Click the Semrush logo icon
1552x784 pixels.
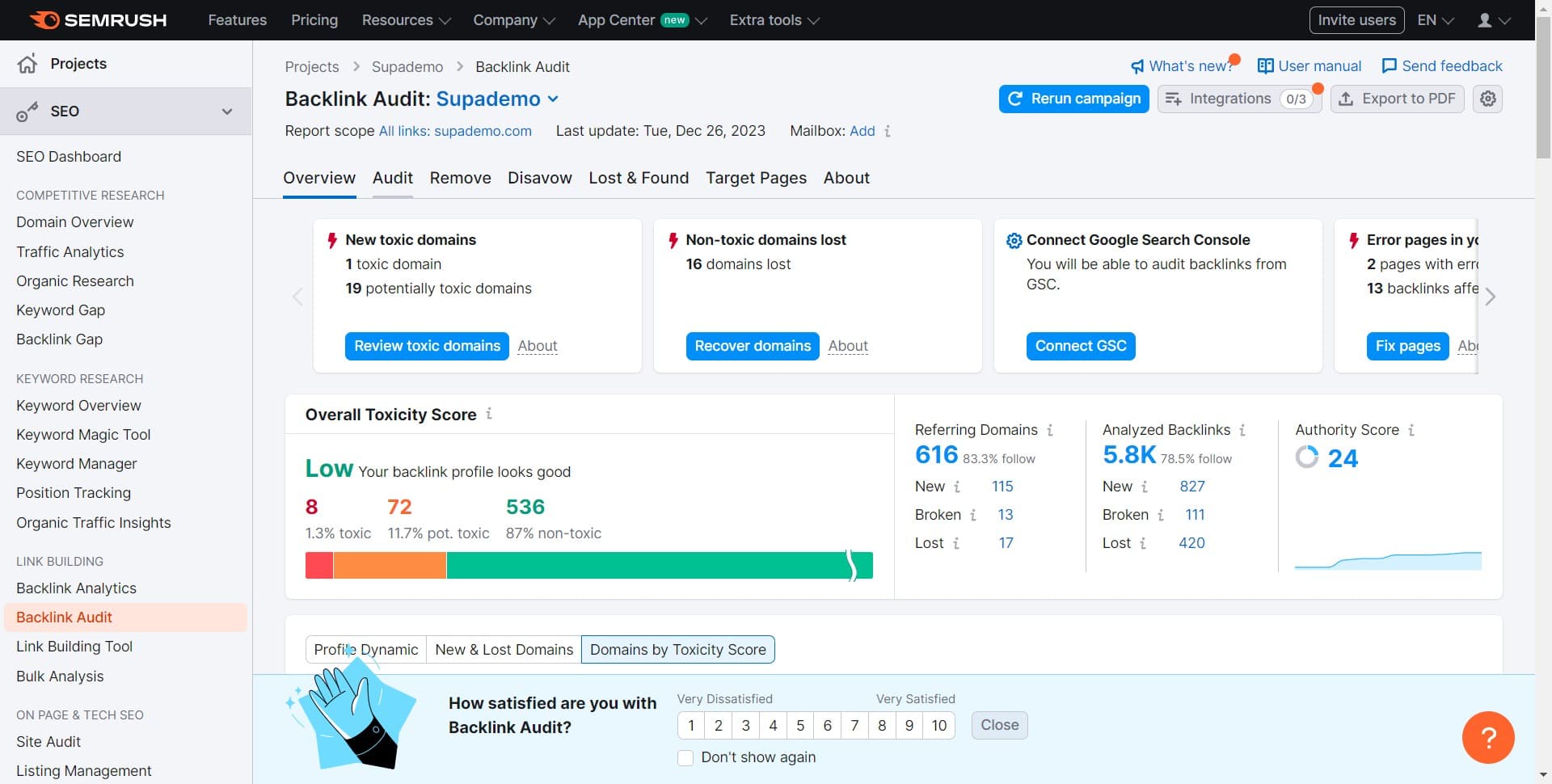44,20
